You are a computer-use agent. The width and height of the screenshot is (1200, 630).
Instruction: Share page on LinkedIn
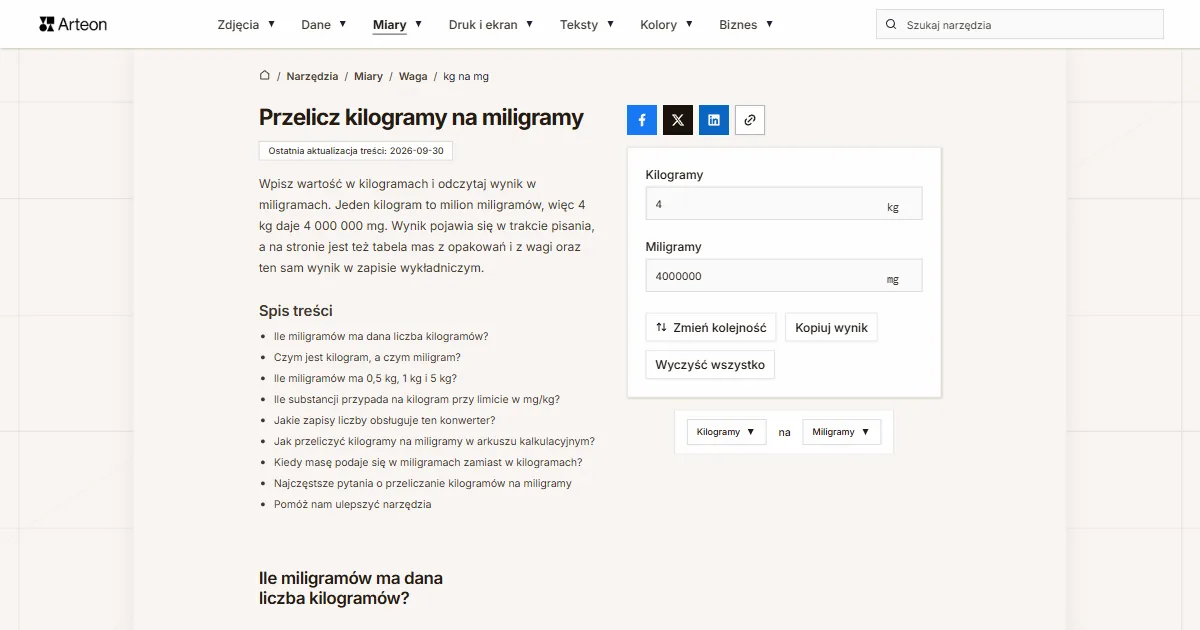click(x=714, y=120)
